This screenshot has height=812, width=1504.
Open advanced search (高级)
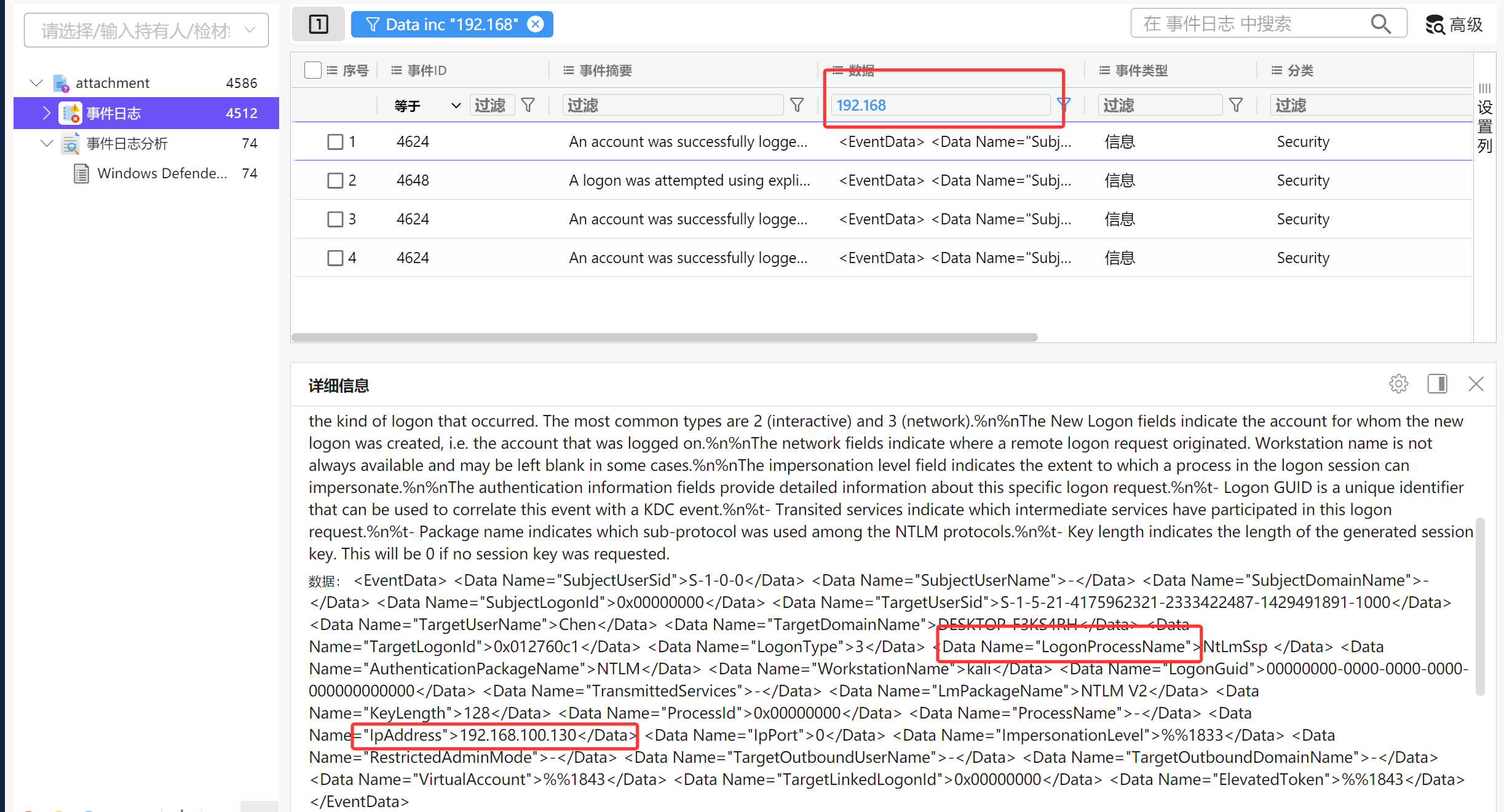pyautogui.click(x=1454, y=25)
